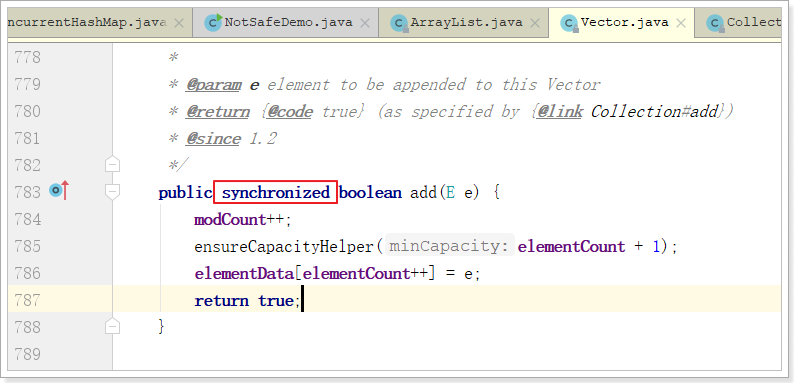
Task: Click line number 785 in the gutter
Action: 27,246
